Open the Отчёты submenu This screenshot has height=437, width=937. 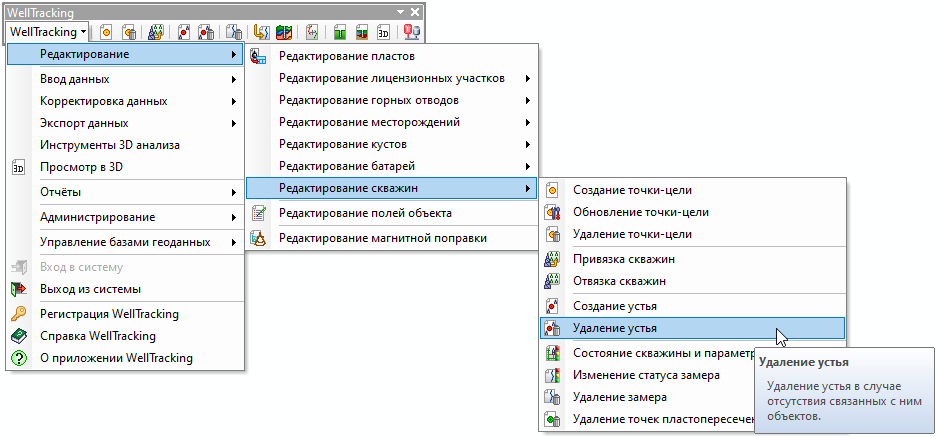click(125, 191)
